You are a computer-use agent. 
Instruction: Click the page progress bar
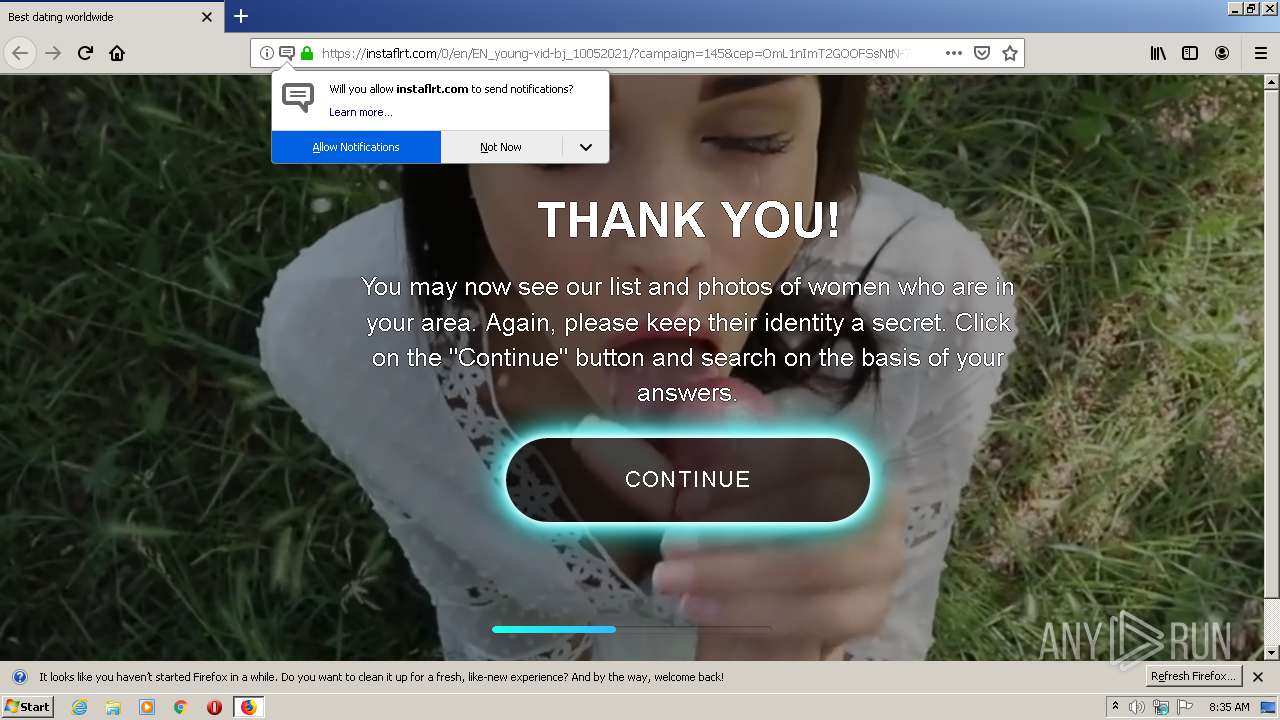pos(630,629)
